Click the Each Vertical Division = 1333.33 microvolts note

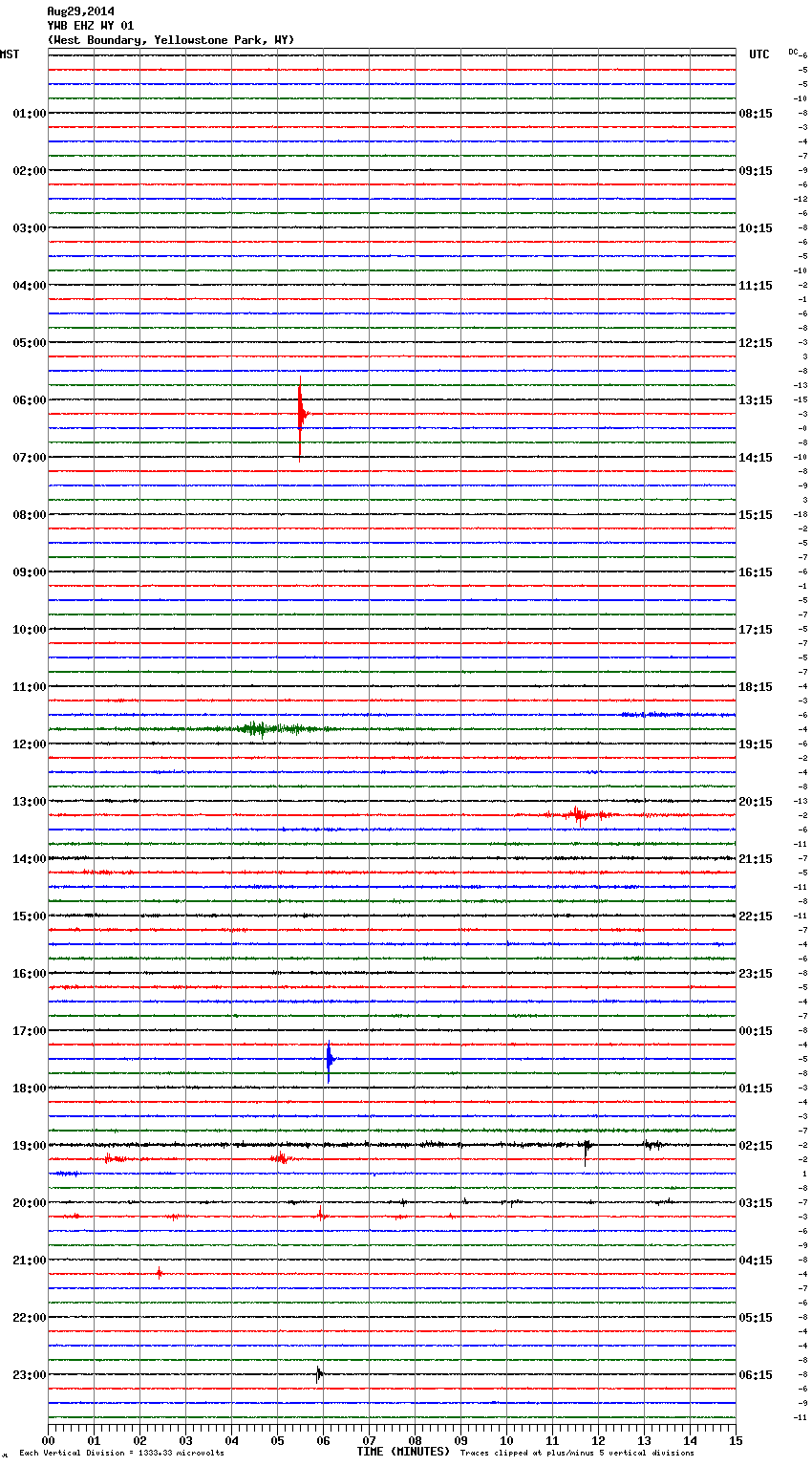pyautogui.click(x=121, y=1454)
